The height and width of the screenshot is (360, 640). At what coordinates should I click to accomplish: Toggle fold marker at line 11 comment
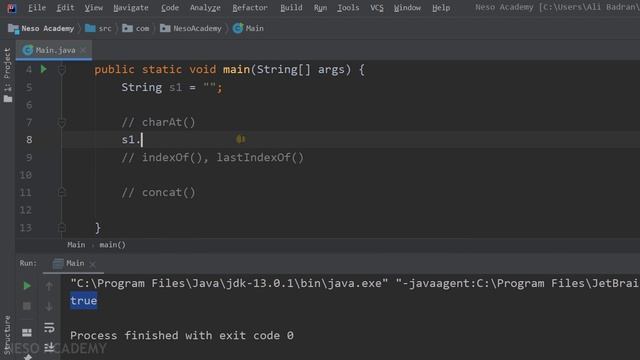(x=62, y=192)
